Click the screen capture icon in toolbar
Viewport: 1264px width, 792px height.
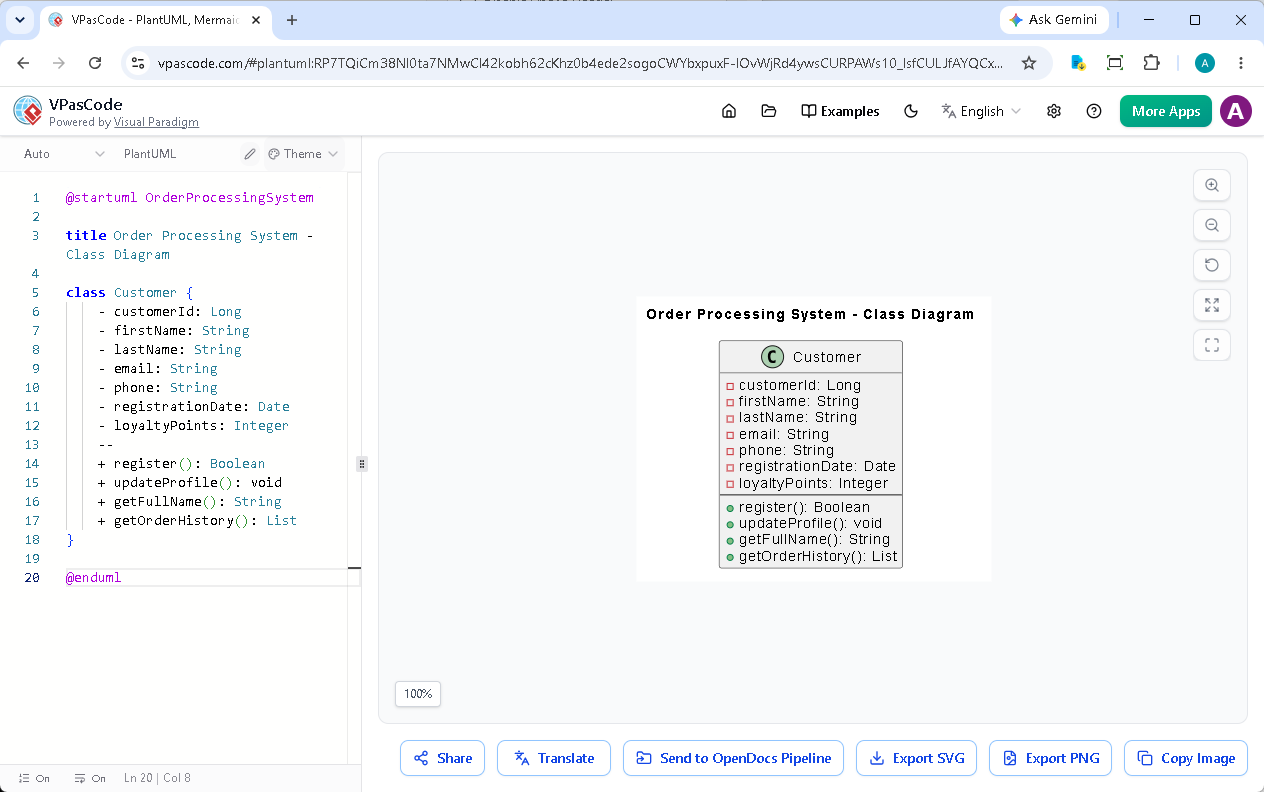tap(1115, 63)
